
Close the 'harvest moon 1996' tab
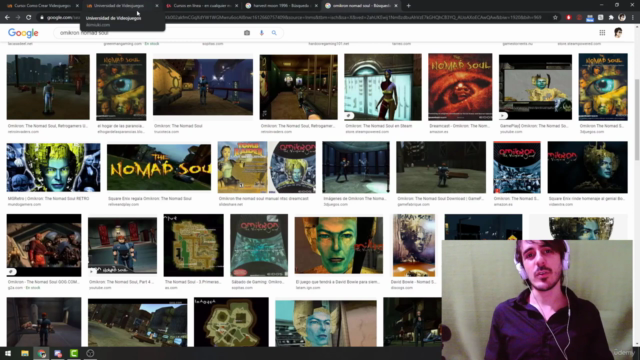(x=316, y=6)
